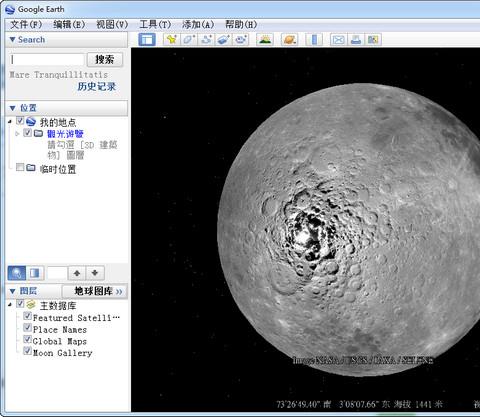Uncheck the Place Names layer
The image size is (480, 417).
click(x=27, y=328)
